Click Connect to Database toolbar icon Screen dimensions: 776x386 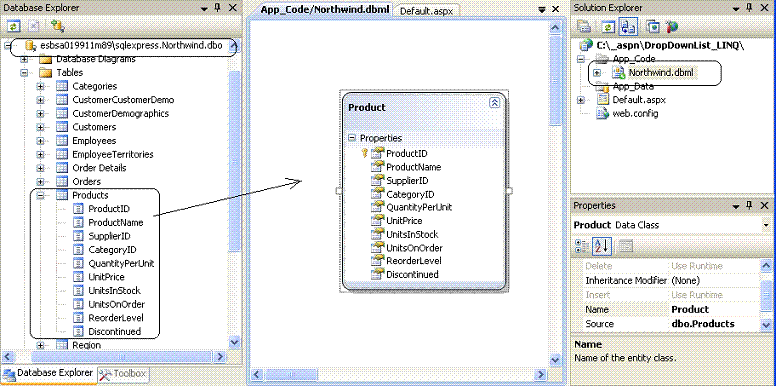pyautogui.click(x=58, y=26)
